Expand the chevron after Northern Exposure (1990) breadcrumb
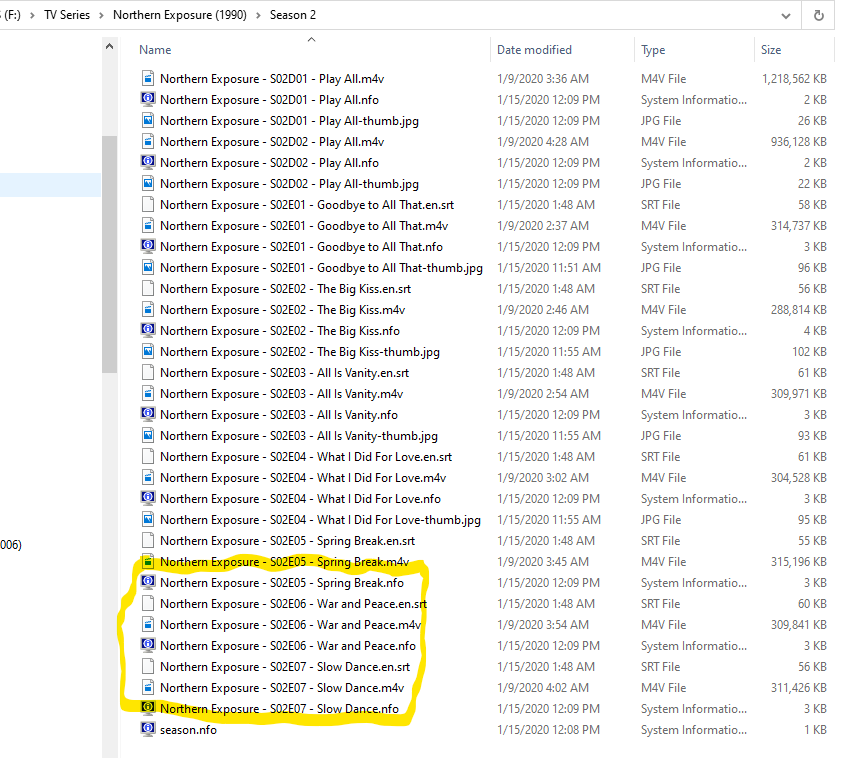842x758 pixels. (260, 16)
